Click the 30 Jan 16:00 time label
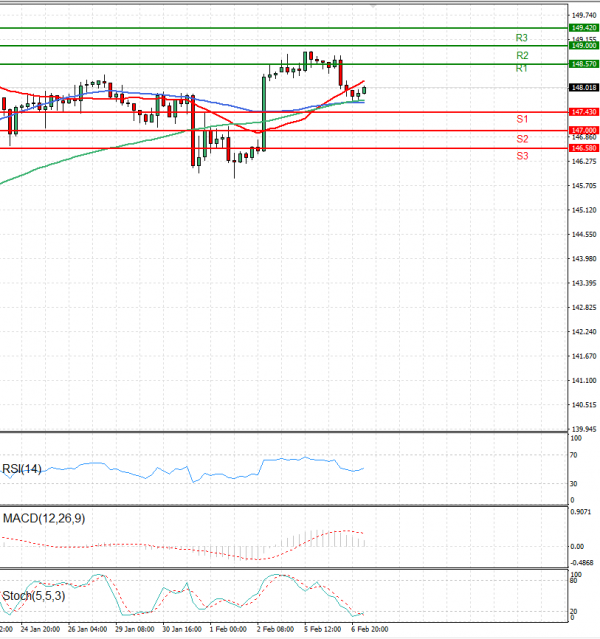Screen dimensions: 600x639 [182, 630]
